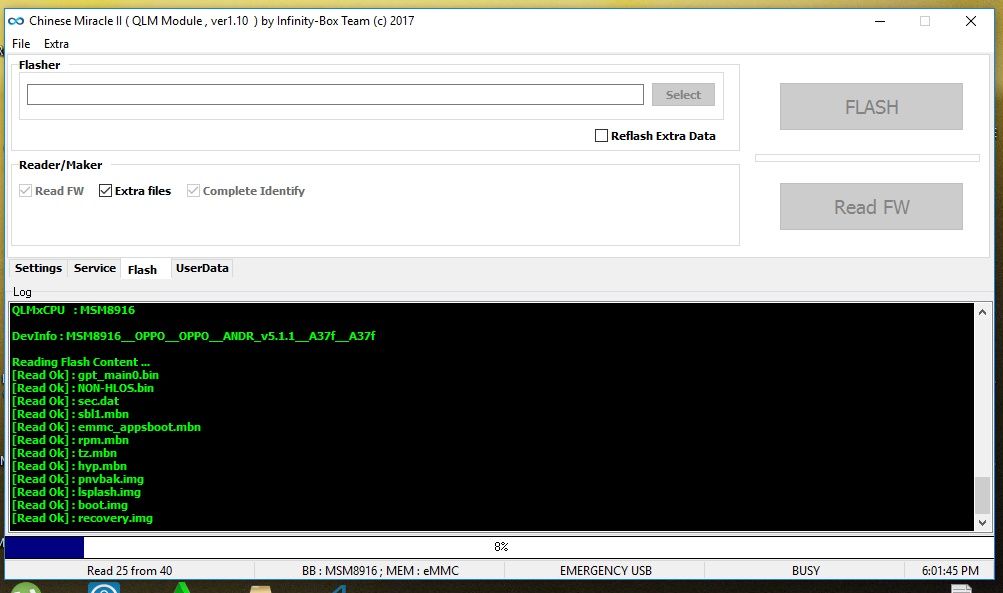Open the UserData tab
This screenshot has width=1003, height=593.
point(202,268)
